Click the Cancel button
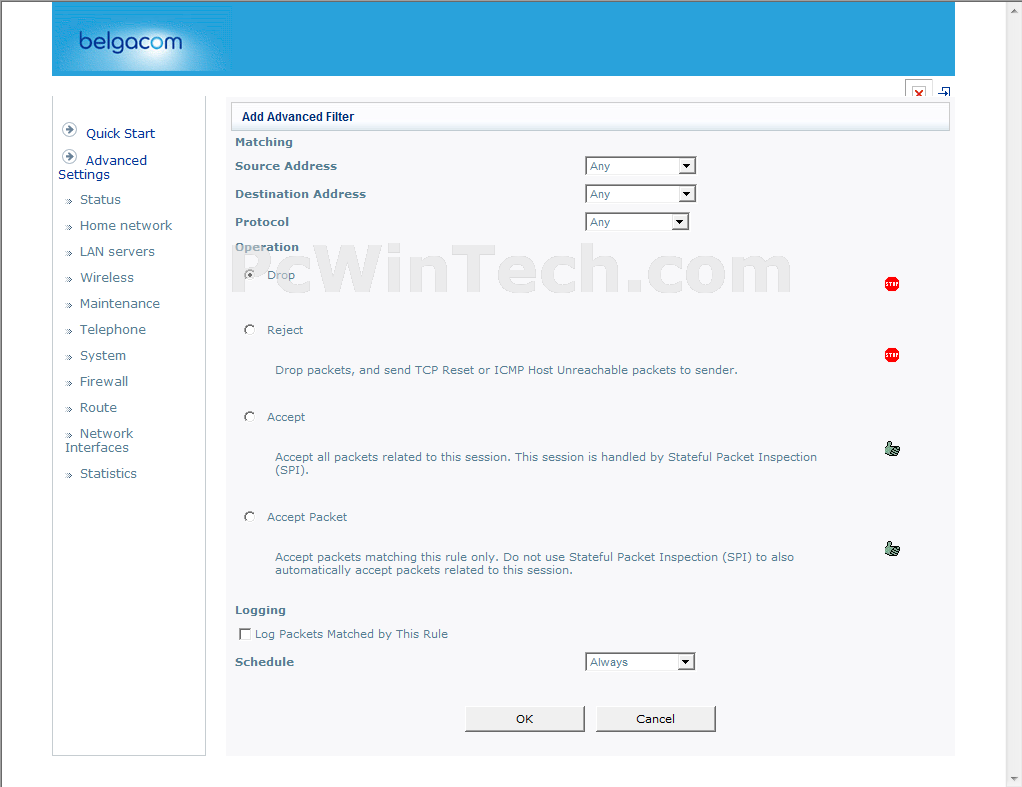Screen dimensions: 1022x787 click(x=656, y=719)
